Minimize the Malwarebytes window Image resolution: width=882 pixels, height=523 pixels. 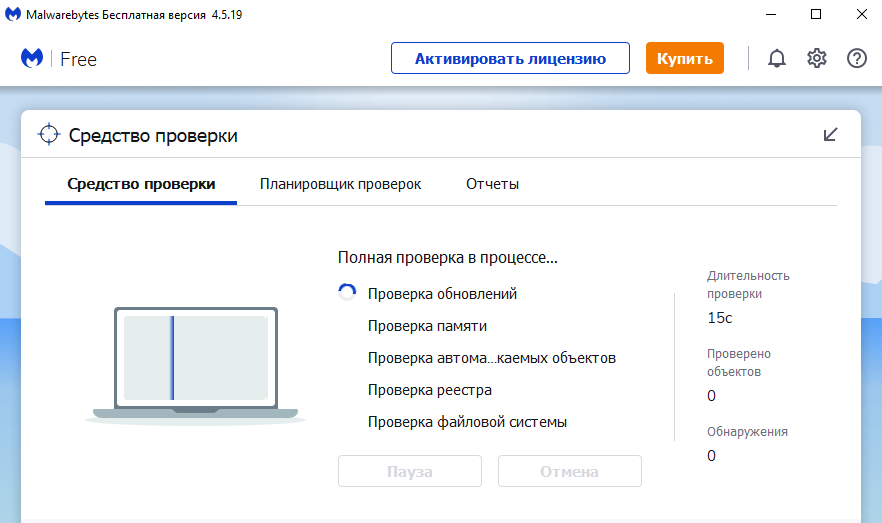click(x=771, y=14)
